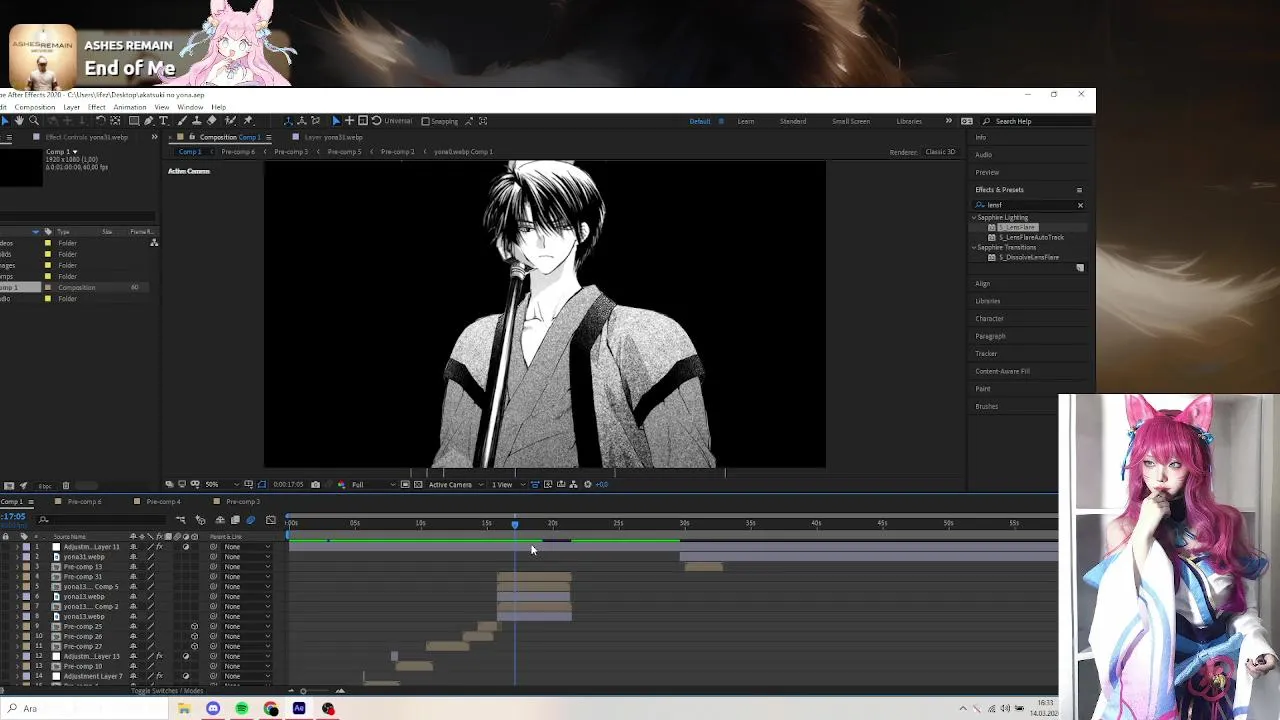
Task: Select the Rotation tool in toolbar
Action: pos(100,121)
